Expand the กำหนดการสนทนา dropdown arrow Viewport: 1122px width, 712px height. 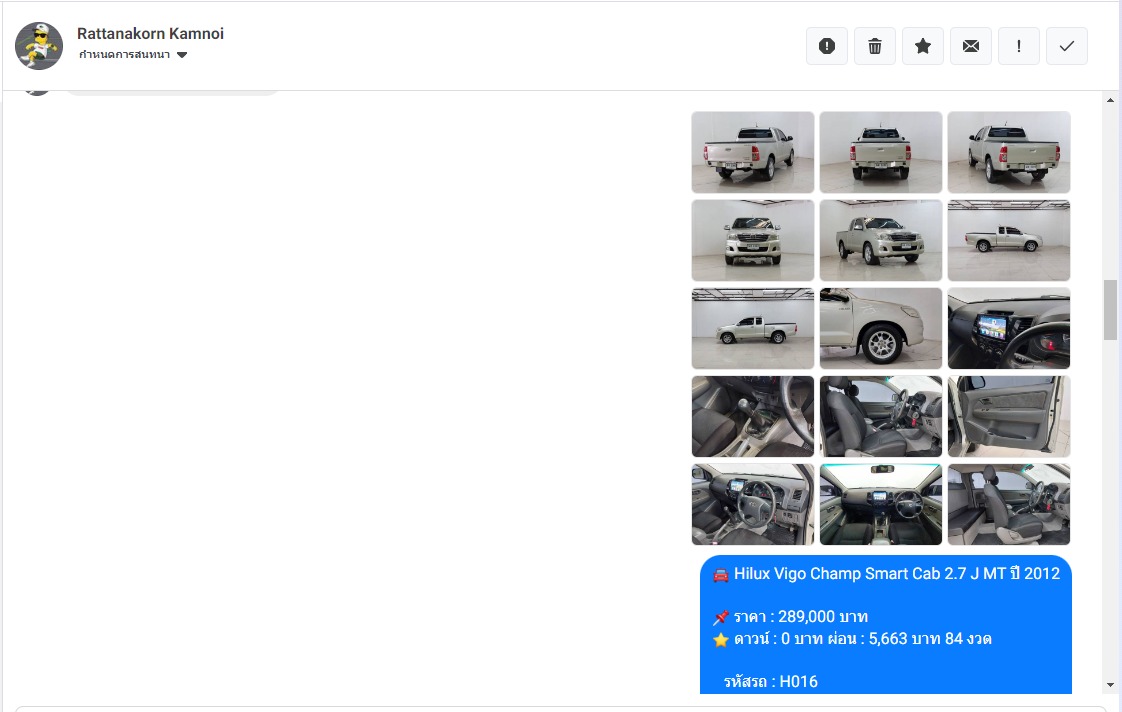[x=182, y=55]
